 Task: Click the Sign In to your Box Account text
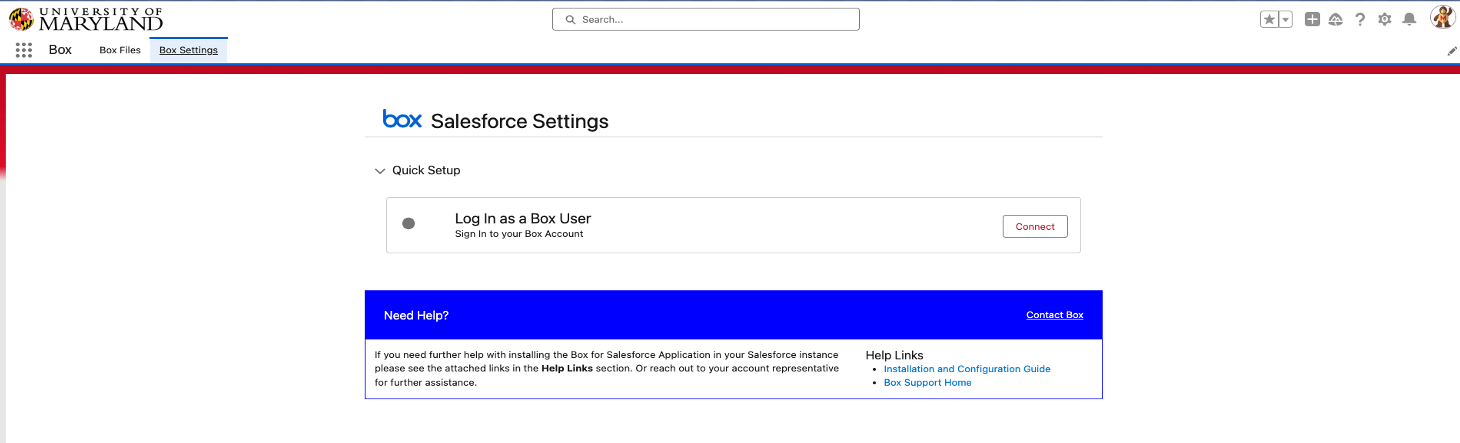pos(519,234)
